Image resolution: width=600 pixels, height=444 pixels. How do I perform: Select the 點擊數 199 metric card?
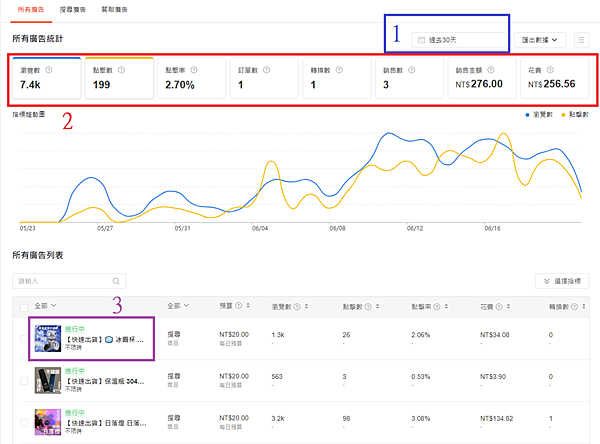click(119, 78)
